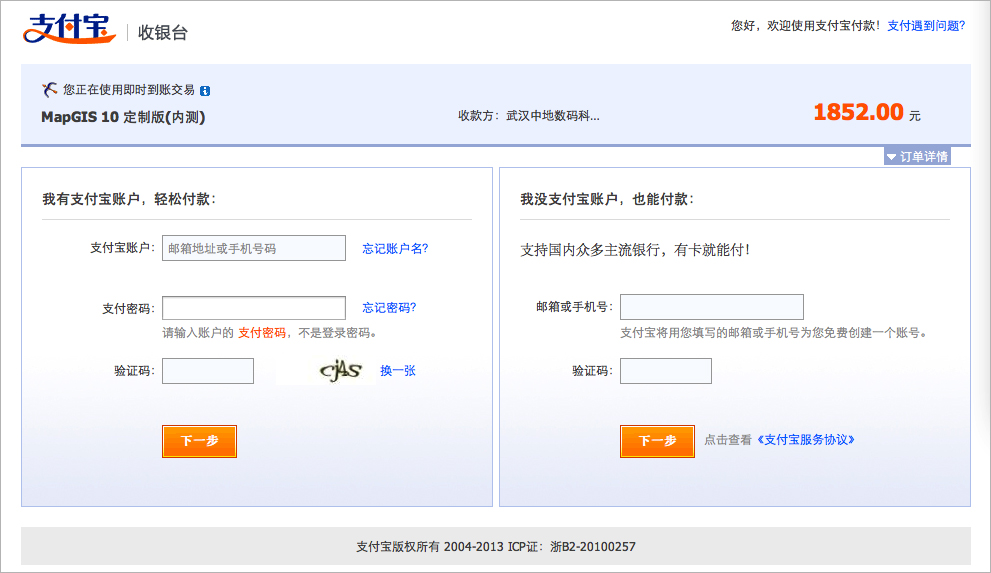Click heading 我没支付宝账户，也能付款
991x573 pixels.
point(607,200)
